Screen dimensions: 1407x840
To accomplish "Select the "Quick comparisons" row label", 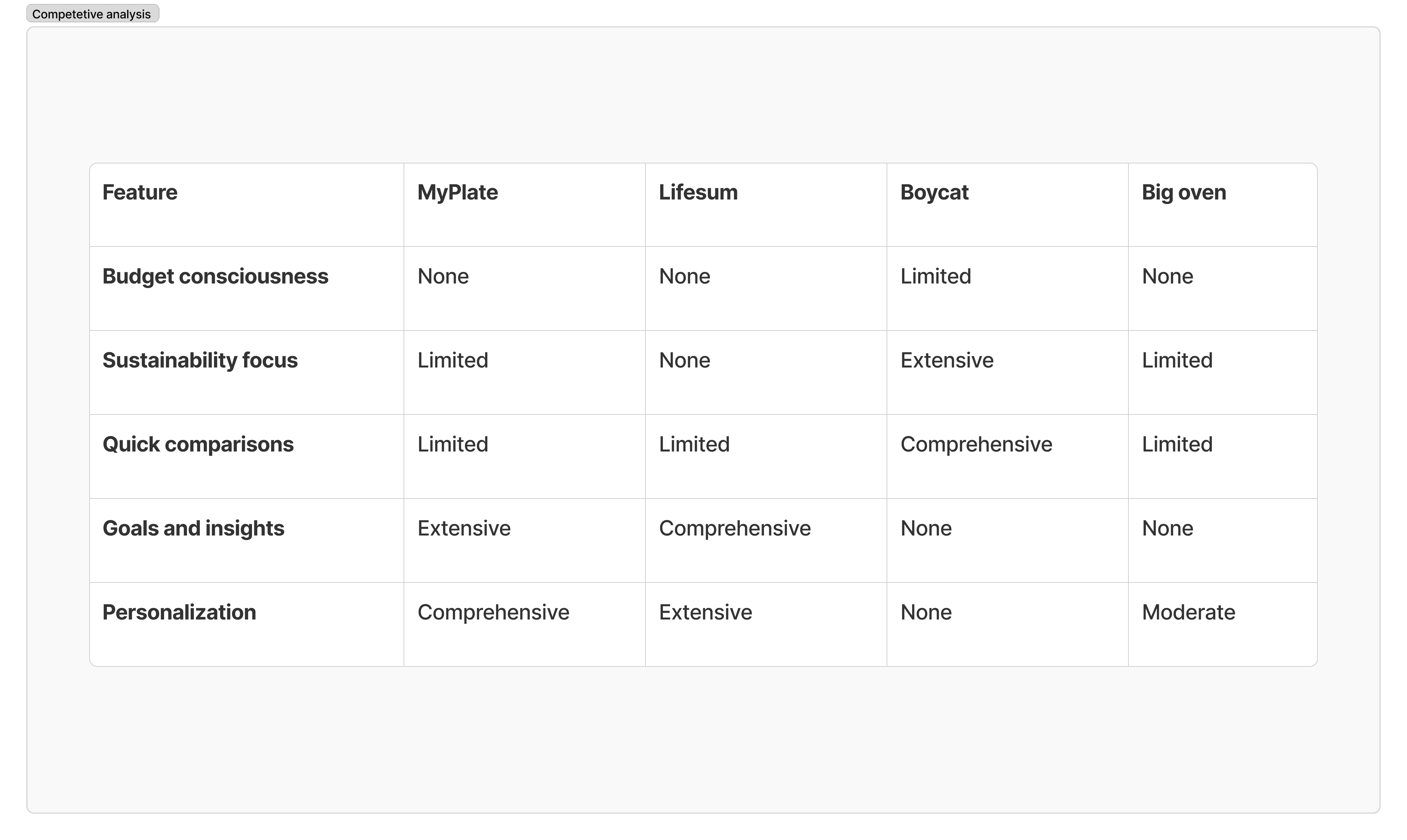I will click(198, 444).
